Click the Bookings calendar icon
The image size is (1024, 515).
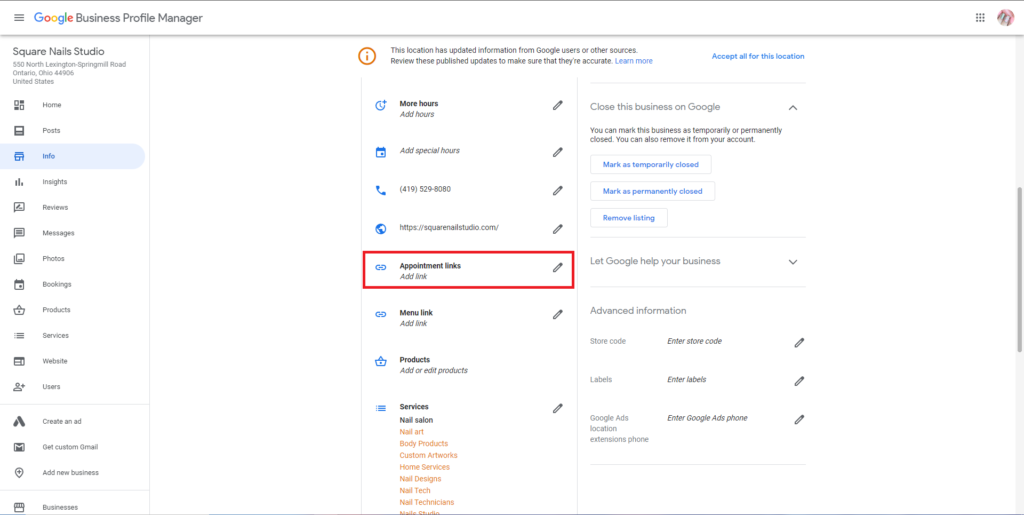coord(19,285)
